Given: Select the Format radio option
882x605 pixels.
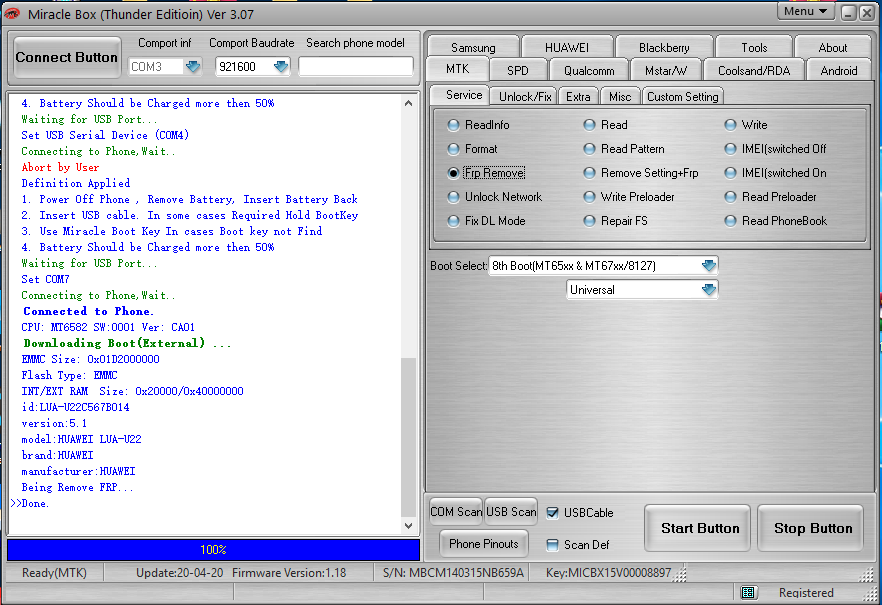Looking at the screenshot, I should click(x=453, y=149).
